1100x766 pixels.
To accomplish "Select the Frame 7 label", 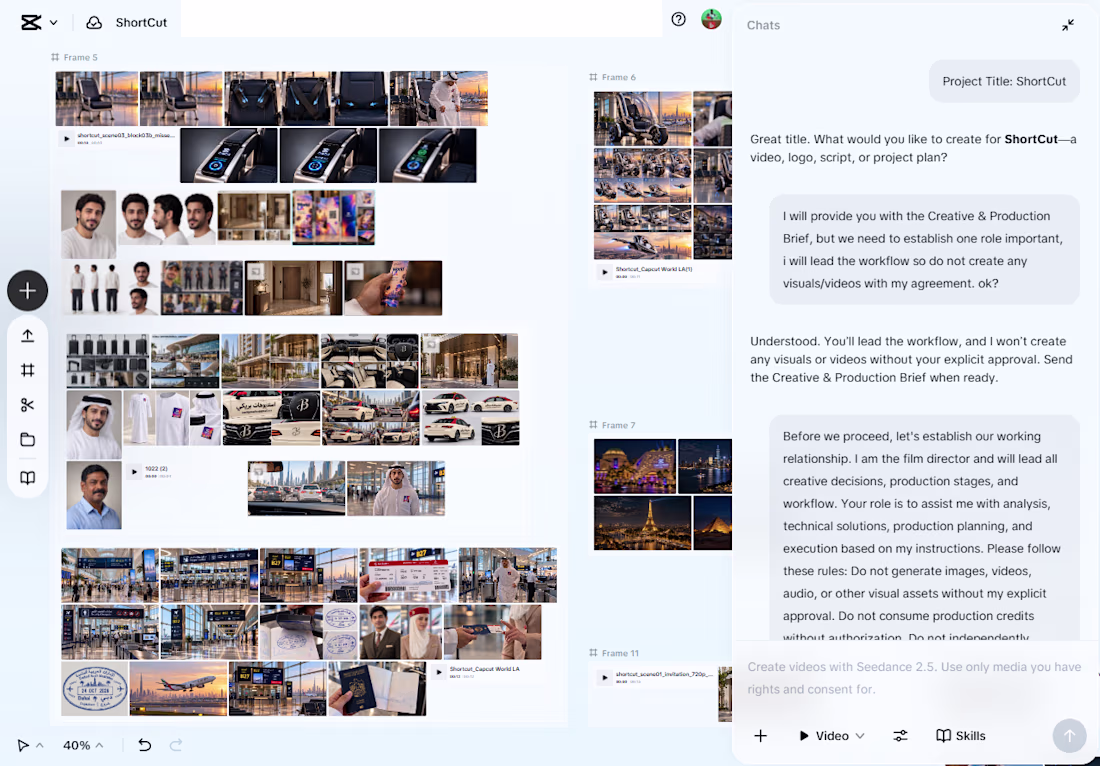I will click(x=612, y=425).
